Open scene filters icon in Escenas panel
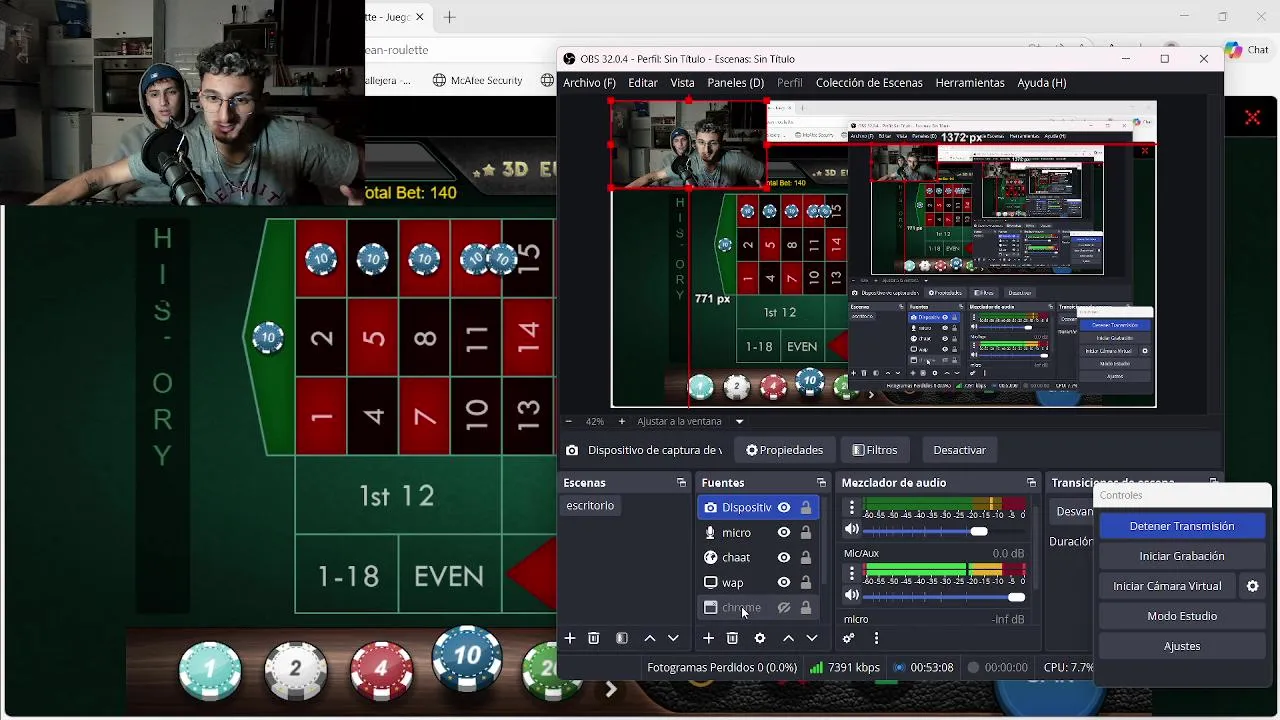Viewport: 1280px width, 720px height. click(622, 638)
